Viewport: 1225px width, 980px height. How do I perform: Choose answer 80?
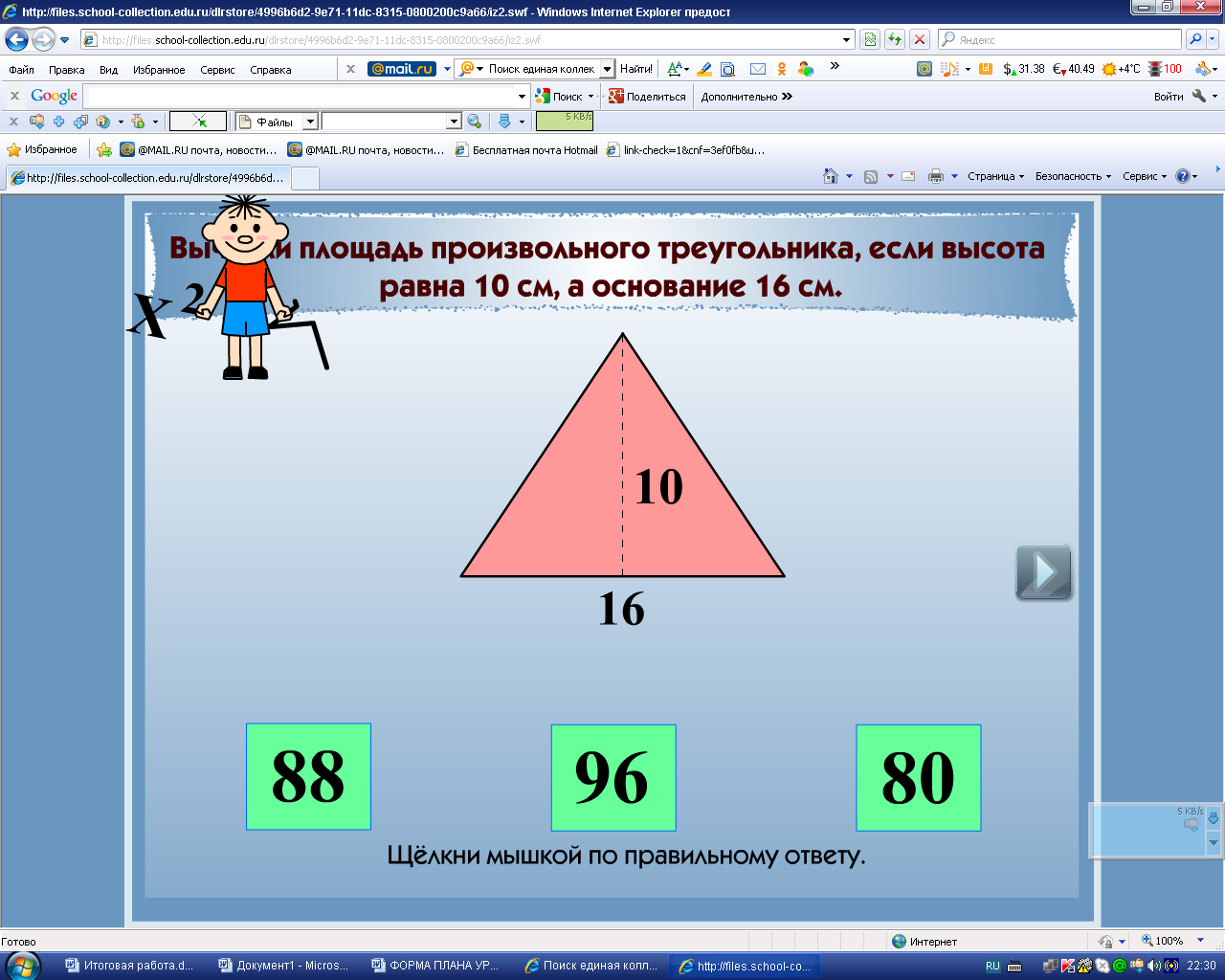tap(919, 777)
